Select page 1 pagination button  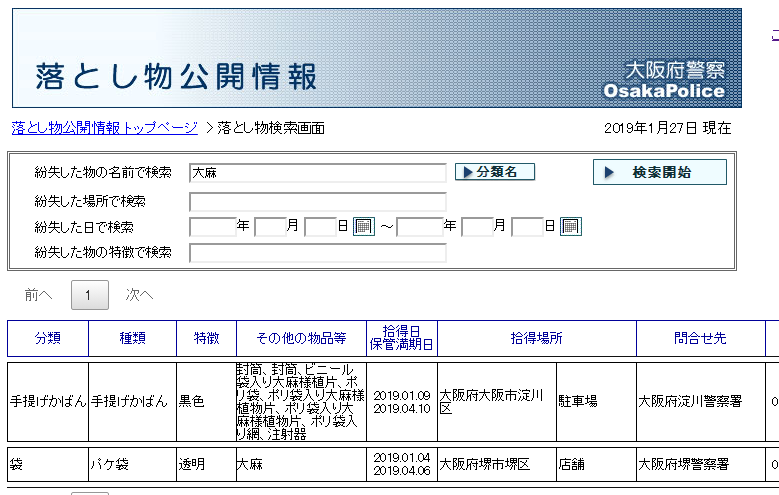(89, 295)
